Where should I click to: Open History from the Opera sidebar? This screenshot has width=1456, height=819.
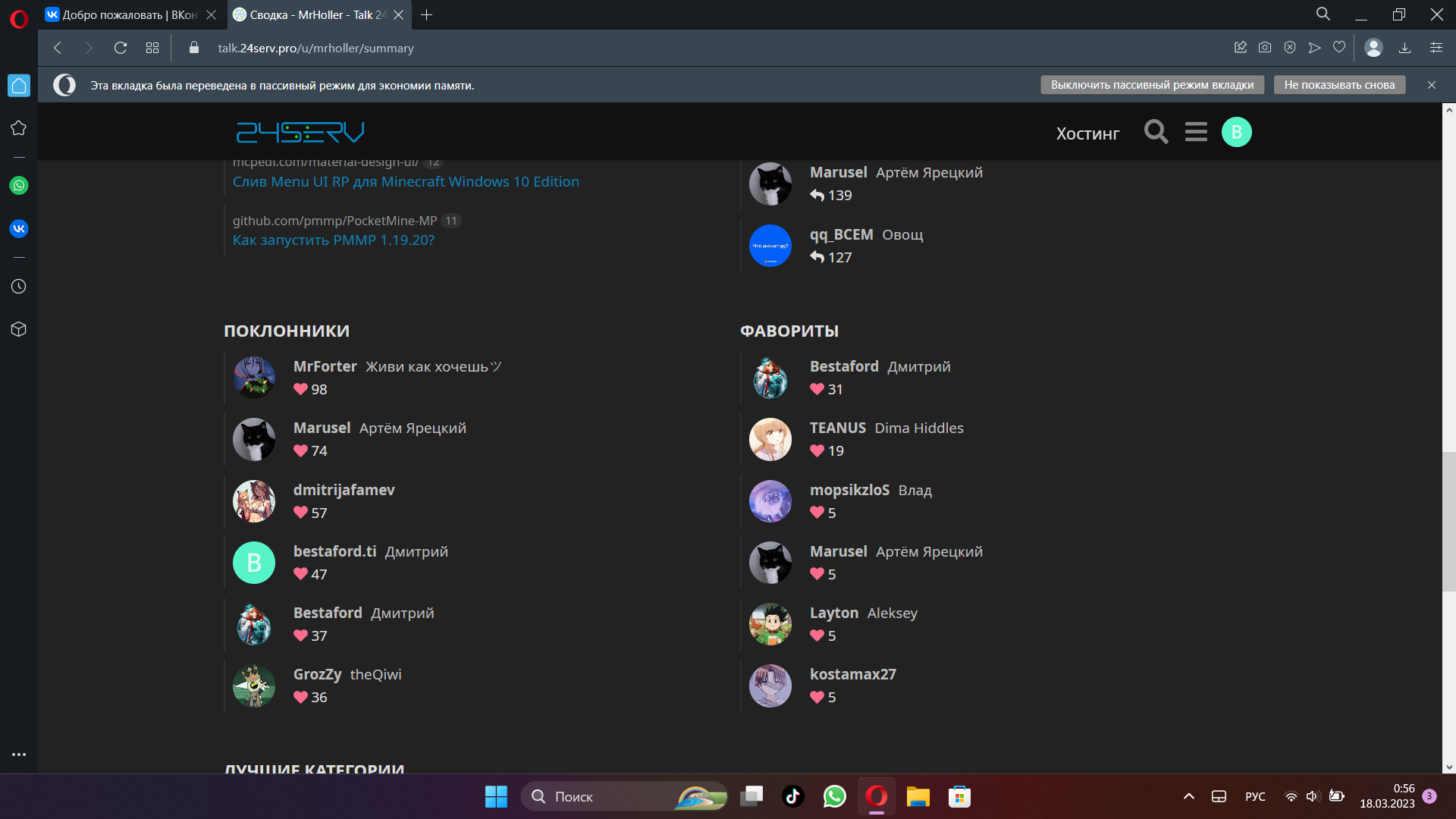pos(19,287)
